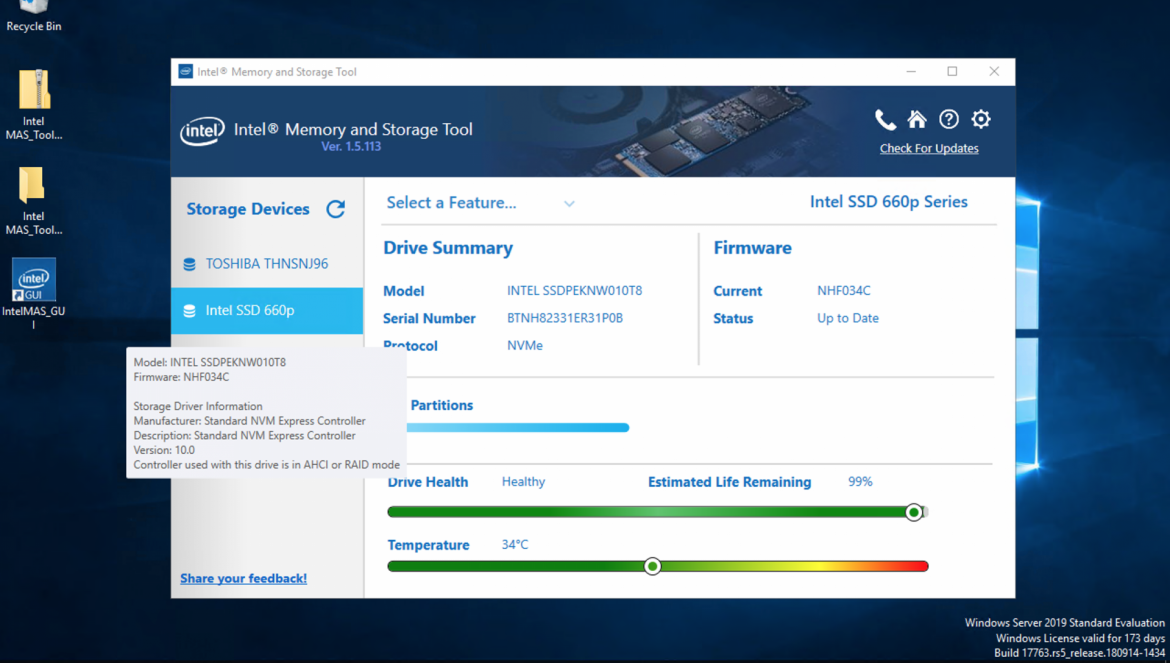Click the Up to Date status
This screenshot has width=1170, height=663.
[848, 318]
